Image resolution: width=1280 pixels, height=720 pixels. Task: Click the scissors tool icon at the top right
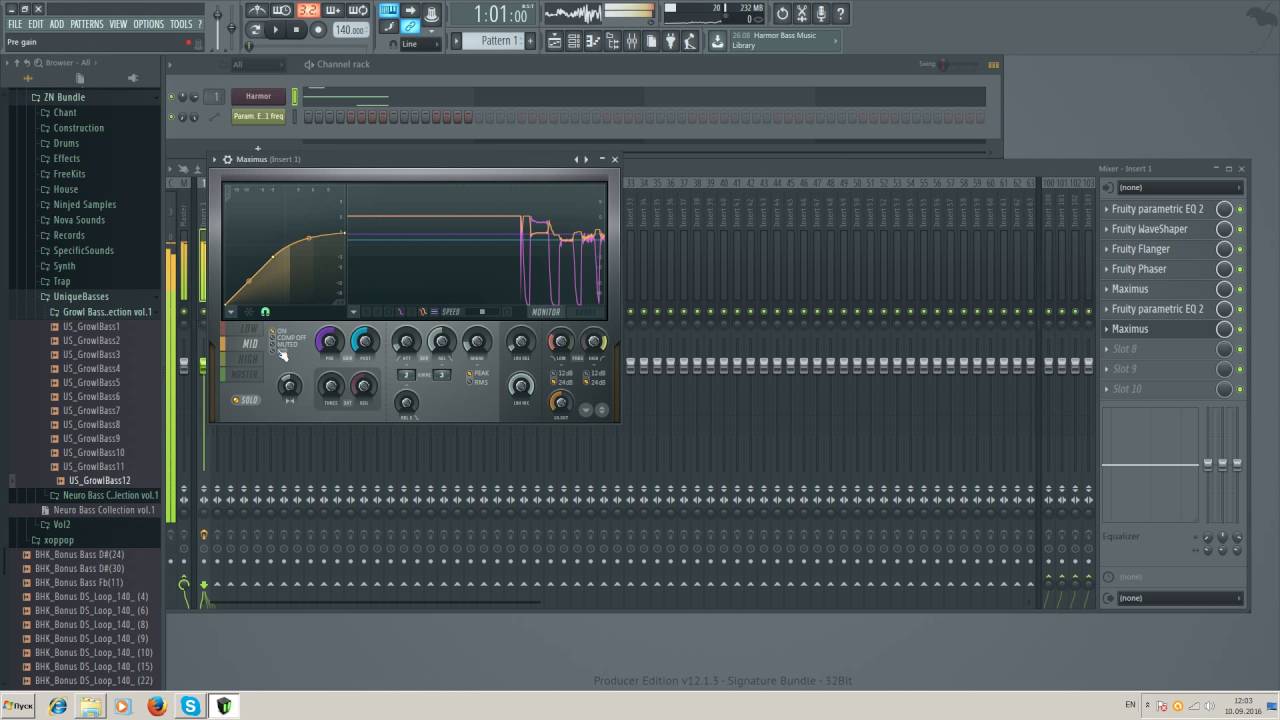[802, 14]
